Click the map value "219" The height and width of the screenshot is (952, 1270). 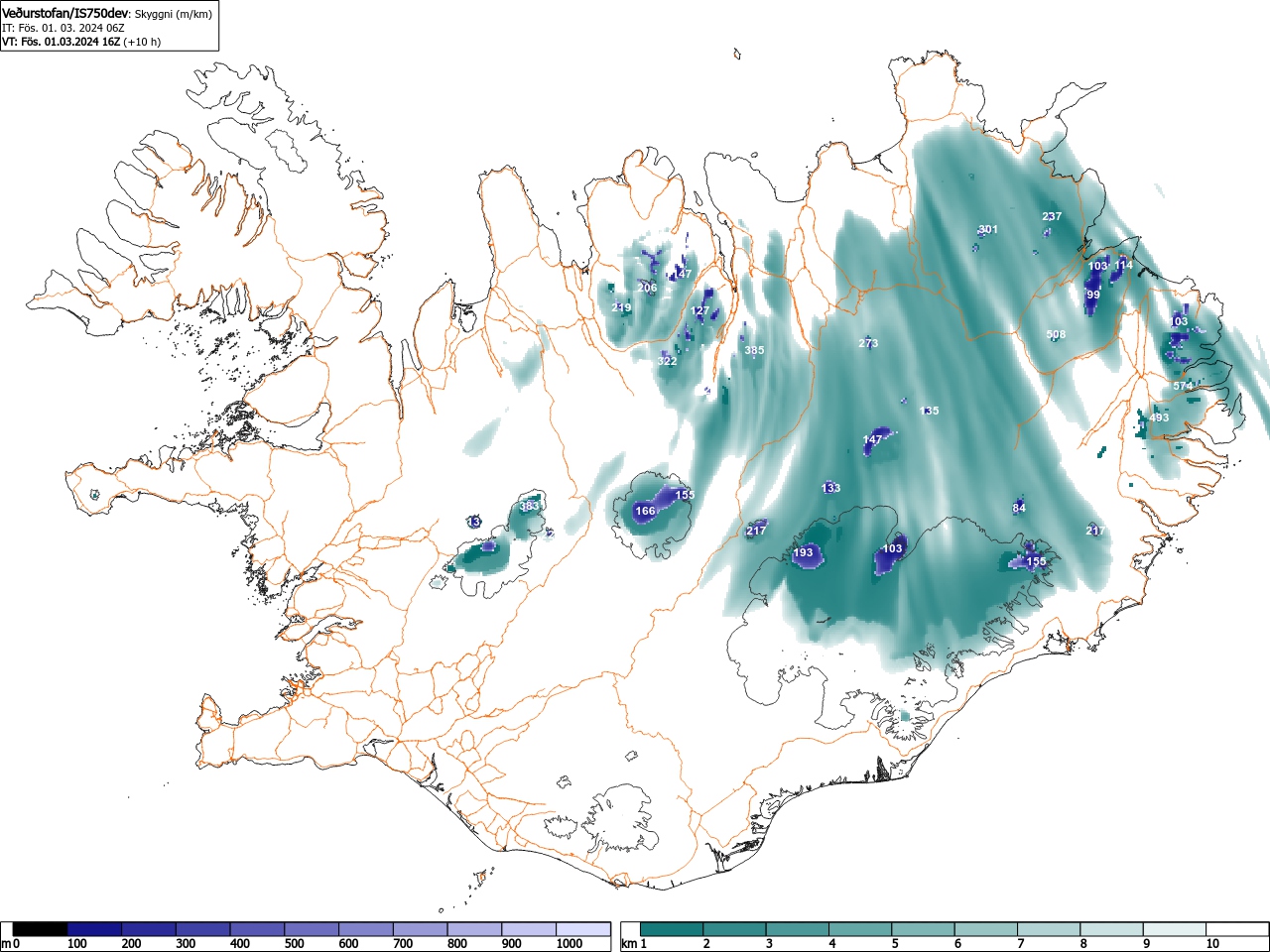point(621,308)
